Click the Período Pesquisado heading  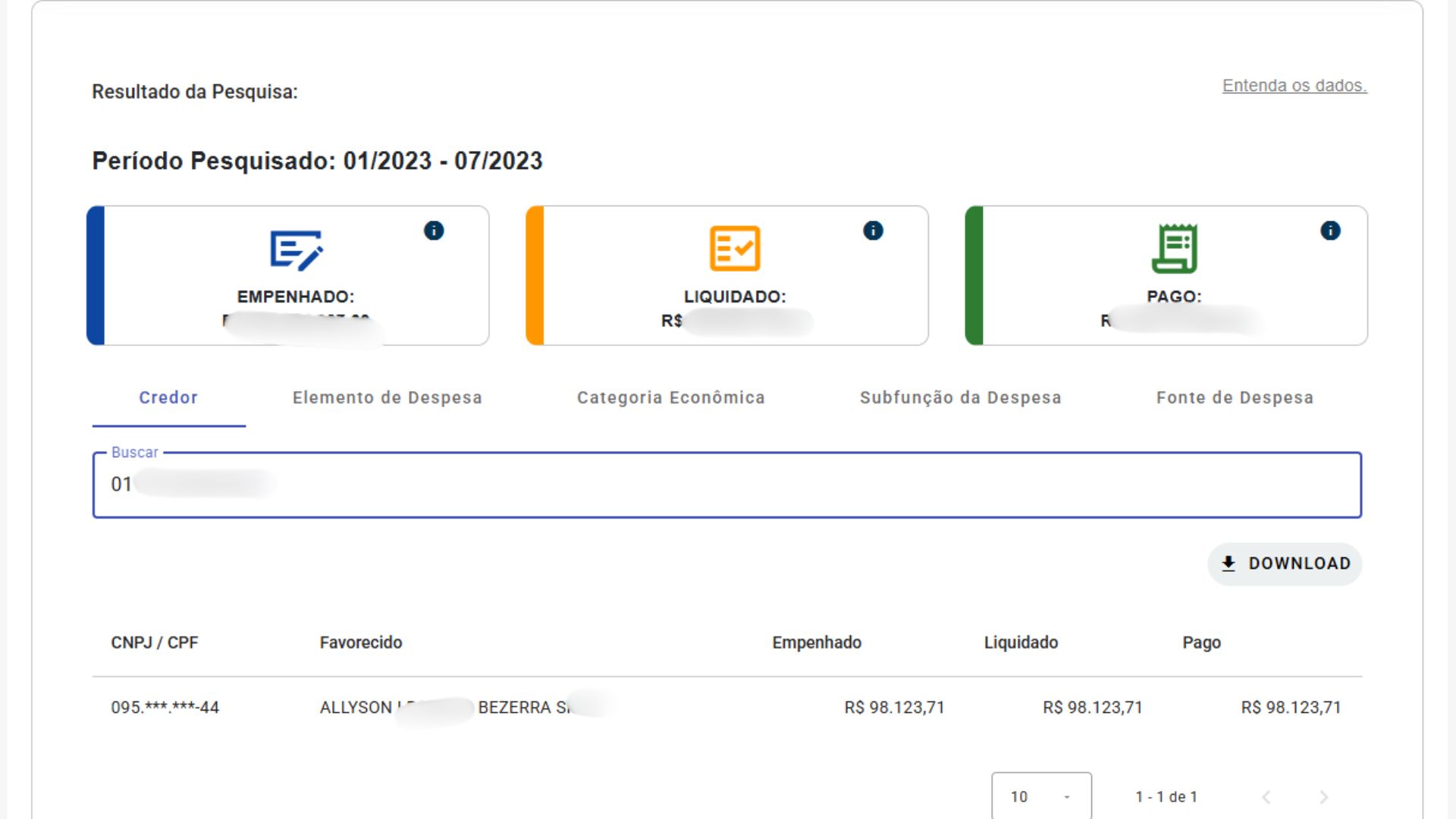pyautogui.click(x=317, y=161)
